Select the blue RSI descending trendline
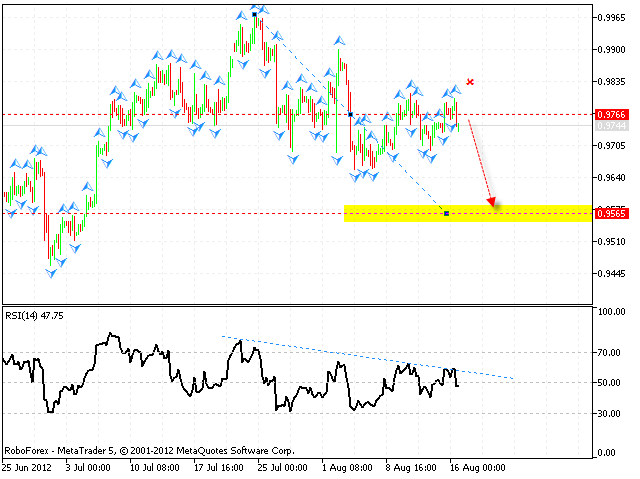The width and height of the screenshot is (640, 479). point(370,358)
